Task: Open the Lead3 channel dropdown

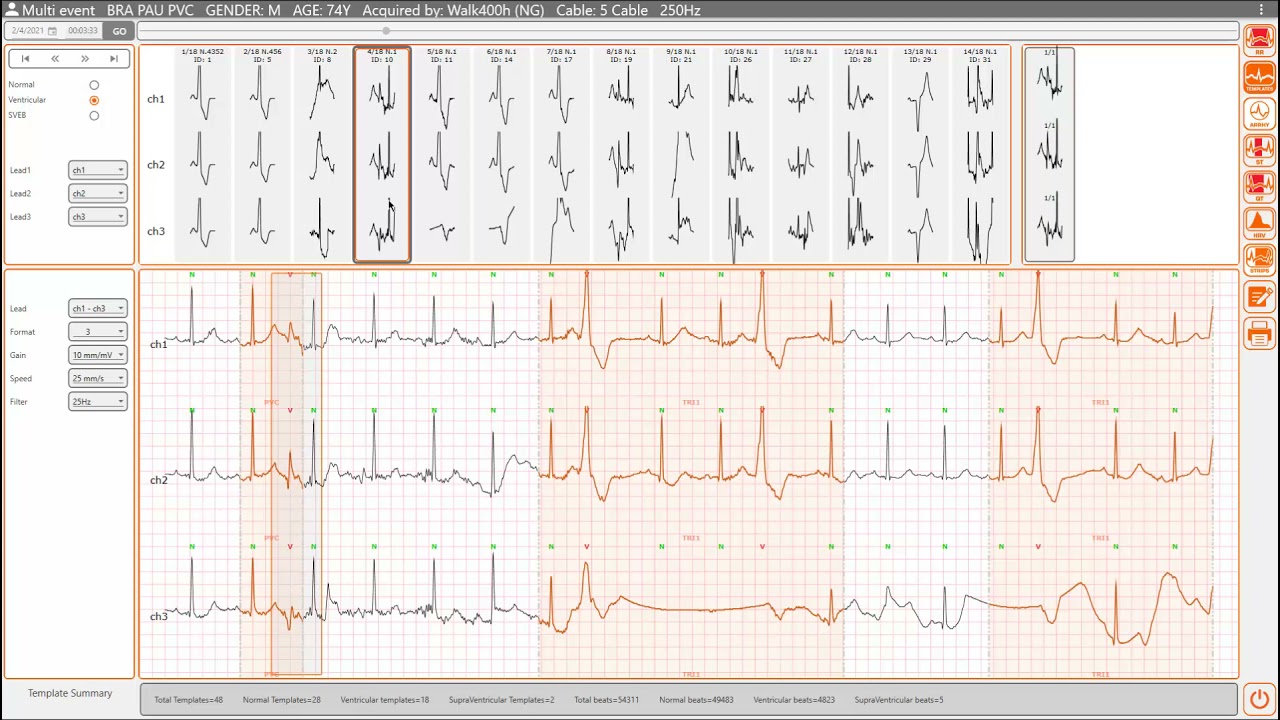Action: point(97,216)
